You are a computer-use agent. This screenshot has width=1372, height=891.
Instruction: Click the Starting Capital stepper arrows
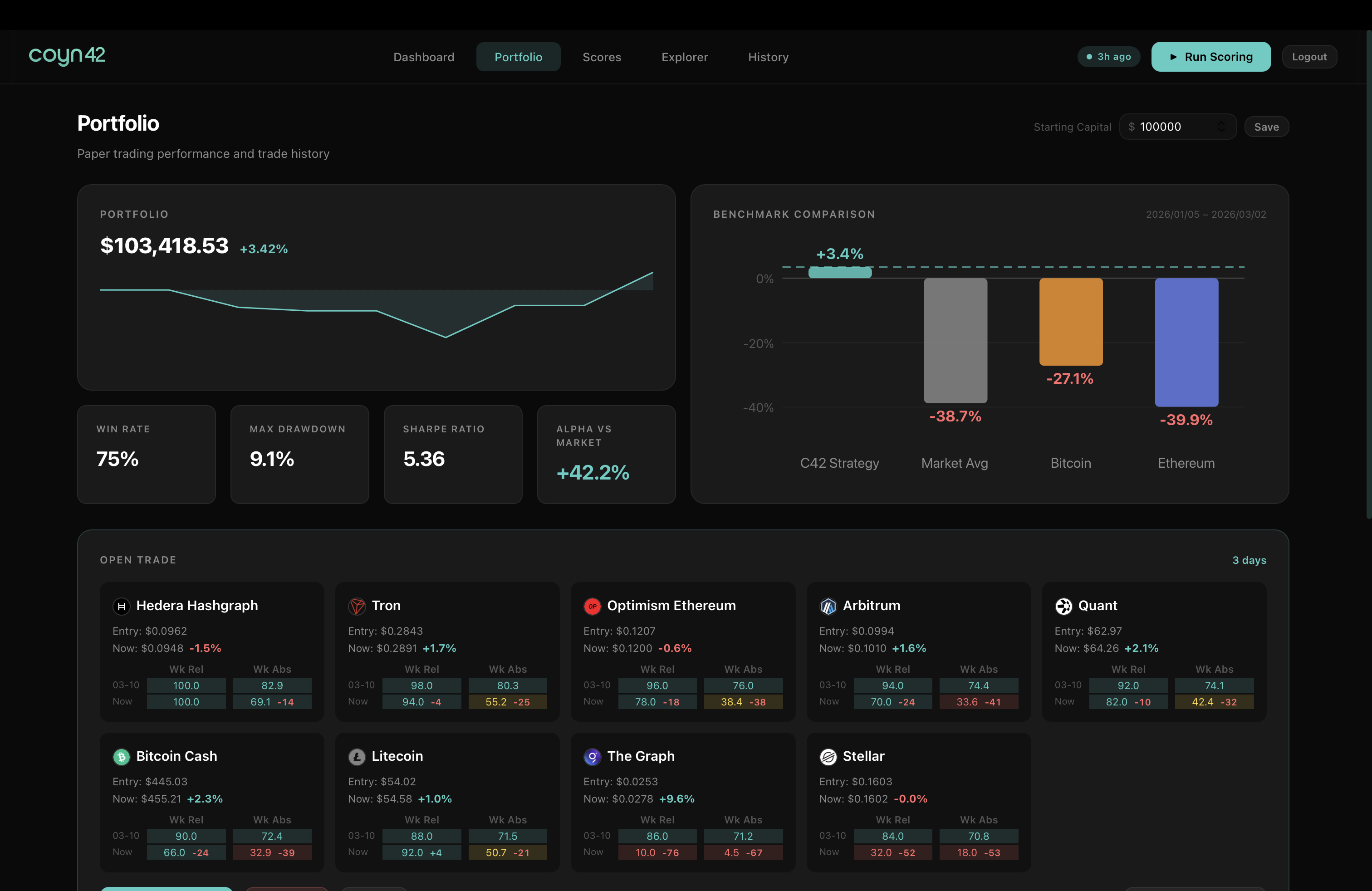click(1221, 126)
